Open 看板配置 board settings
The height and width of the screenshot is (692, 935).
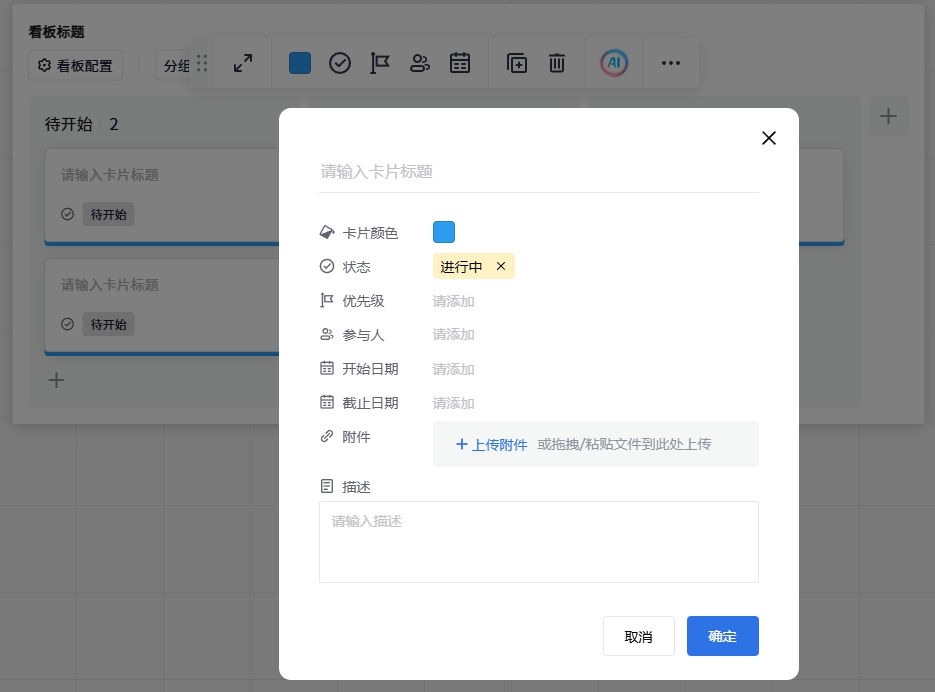pos(76,66)
